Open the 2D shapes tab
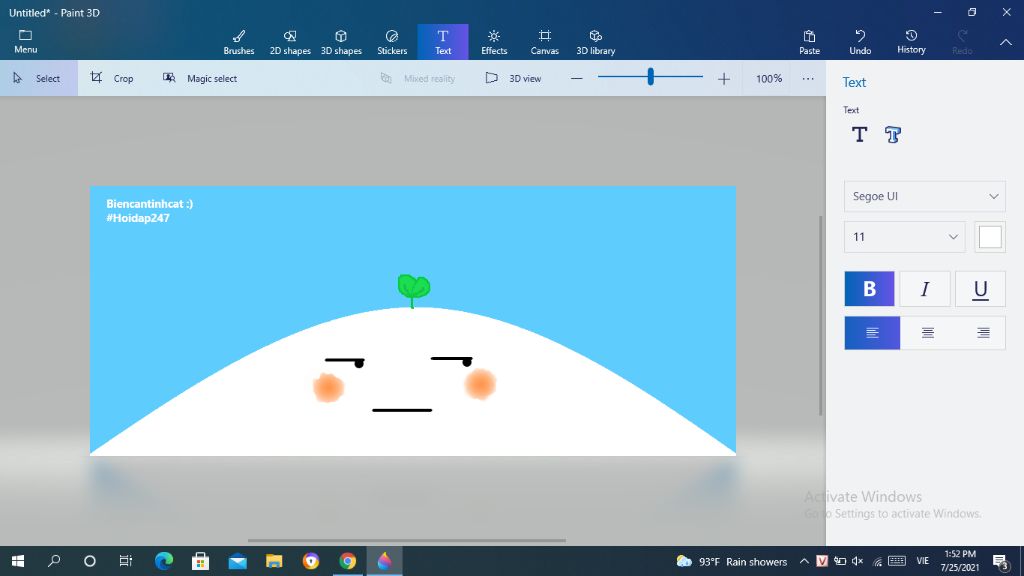 (290, 42)
